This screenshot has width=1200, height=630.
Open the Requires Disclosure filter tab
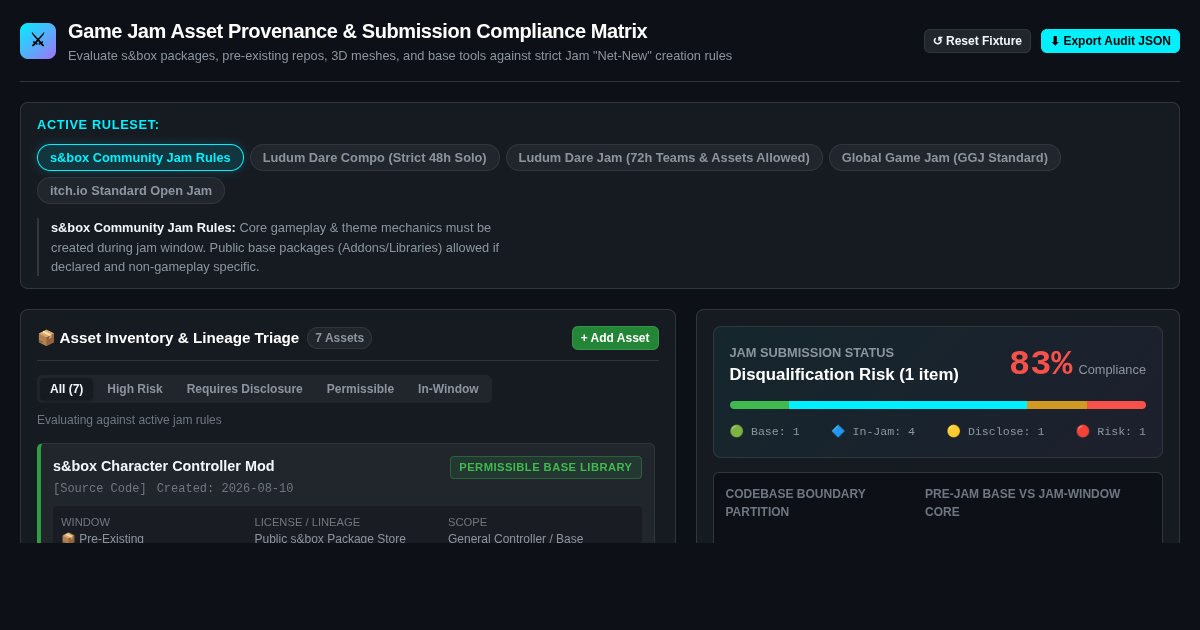(x=245, y=389)
